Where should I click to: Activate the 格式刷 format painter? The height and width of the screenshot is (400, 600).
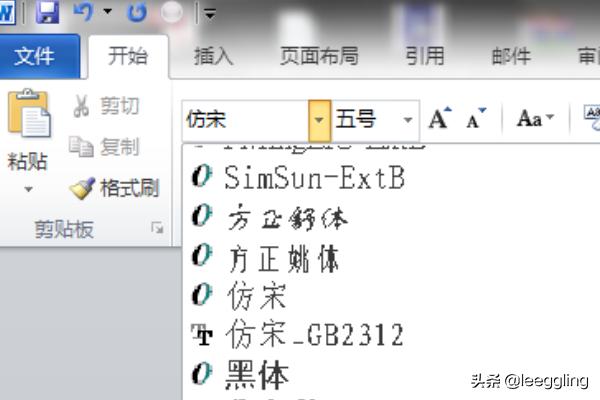pyautogui.click(x=114, y=188)
